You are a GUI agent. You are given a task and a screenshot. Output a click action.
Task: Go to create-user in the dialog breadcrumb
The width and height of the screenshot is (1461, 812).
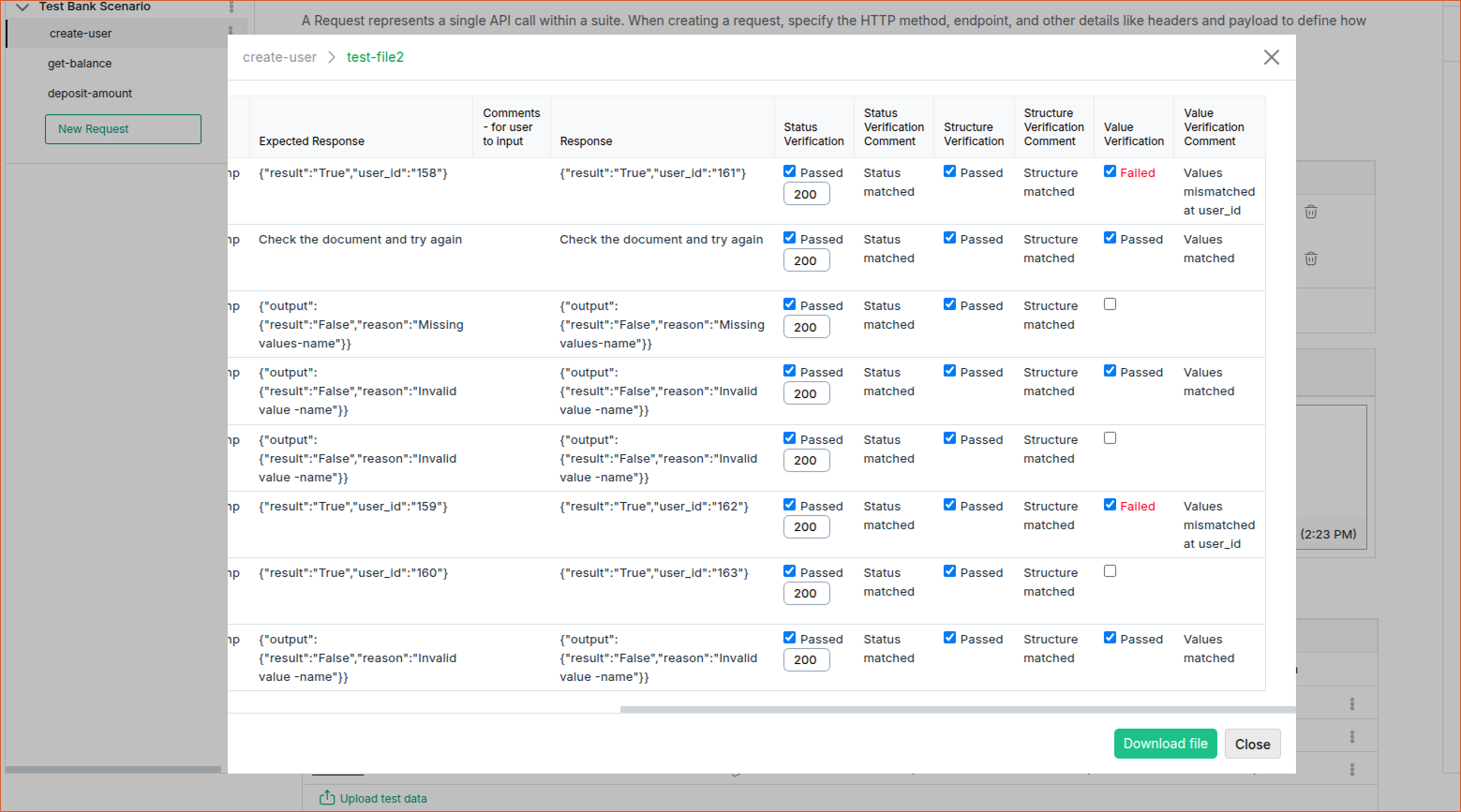[279, 57]
